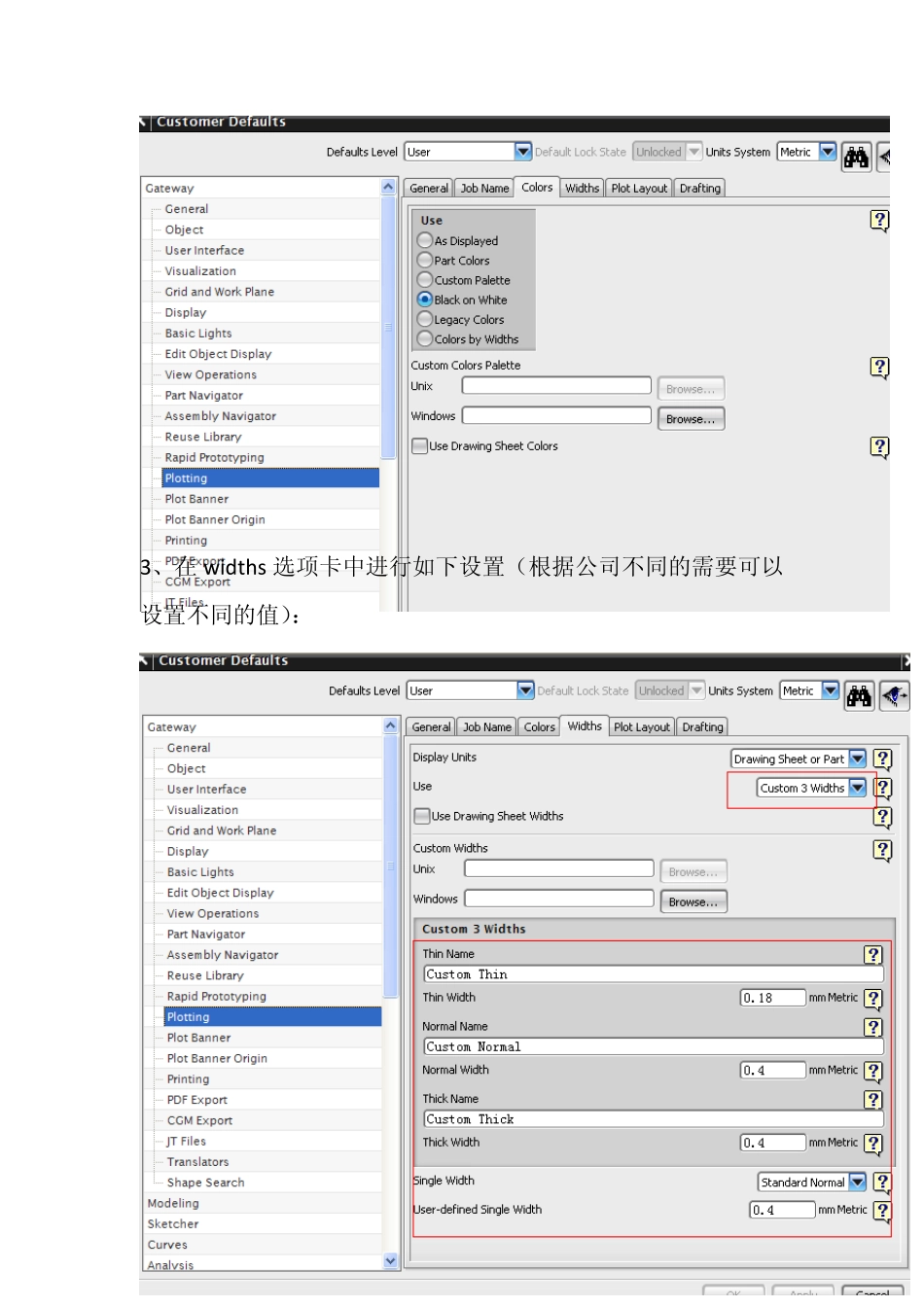Open Defaults Level dropdown in Colors-tab dialog
This screenshot has height=1307, width=924.
pyautogui.click(x=522, y=152)
